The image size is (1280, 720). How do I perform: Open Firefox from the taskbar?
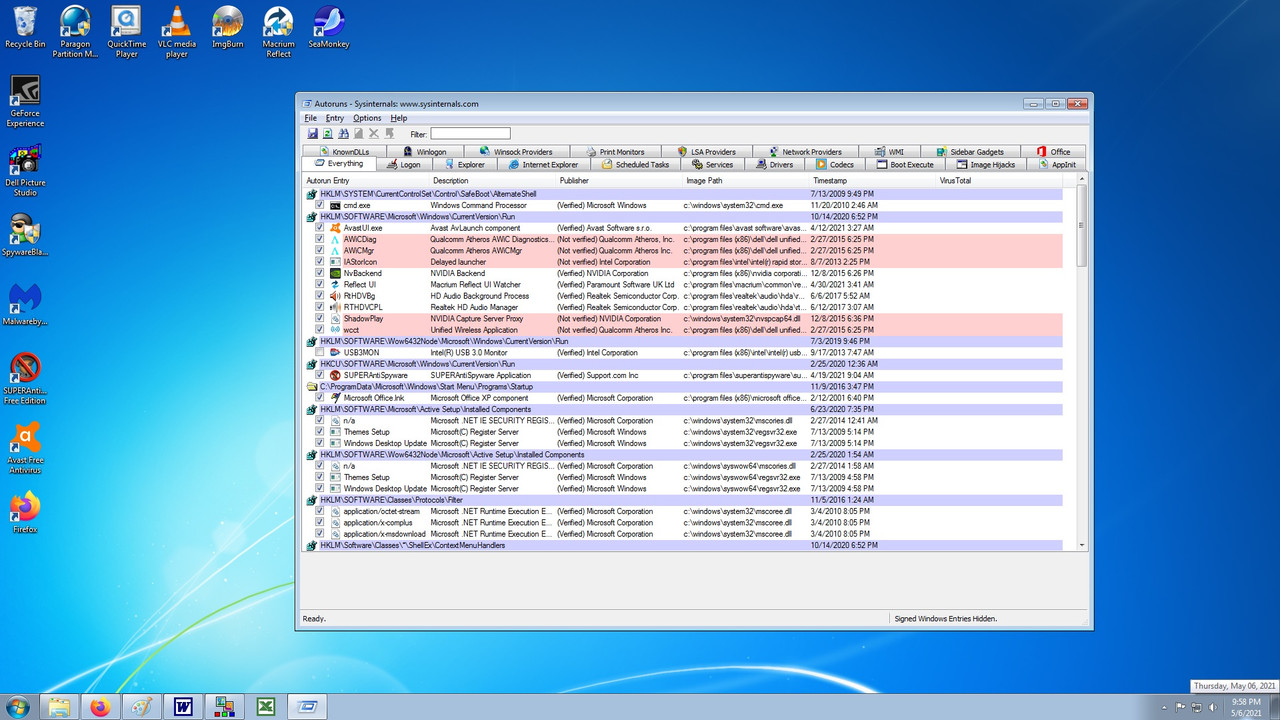[100, 707]
